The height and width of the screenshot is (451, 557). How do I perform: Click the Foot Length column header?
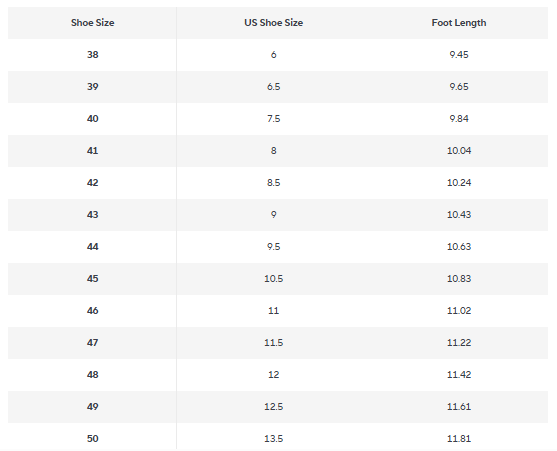459,23
